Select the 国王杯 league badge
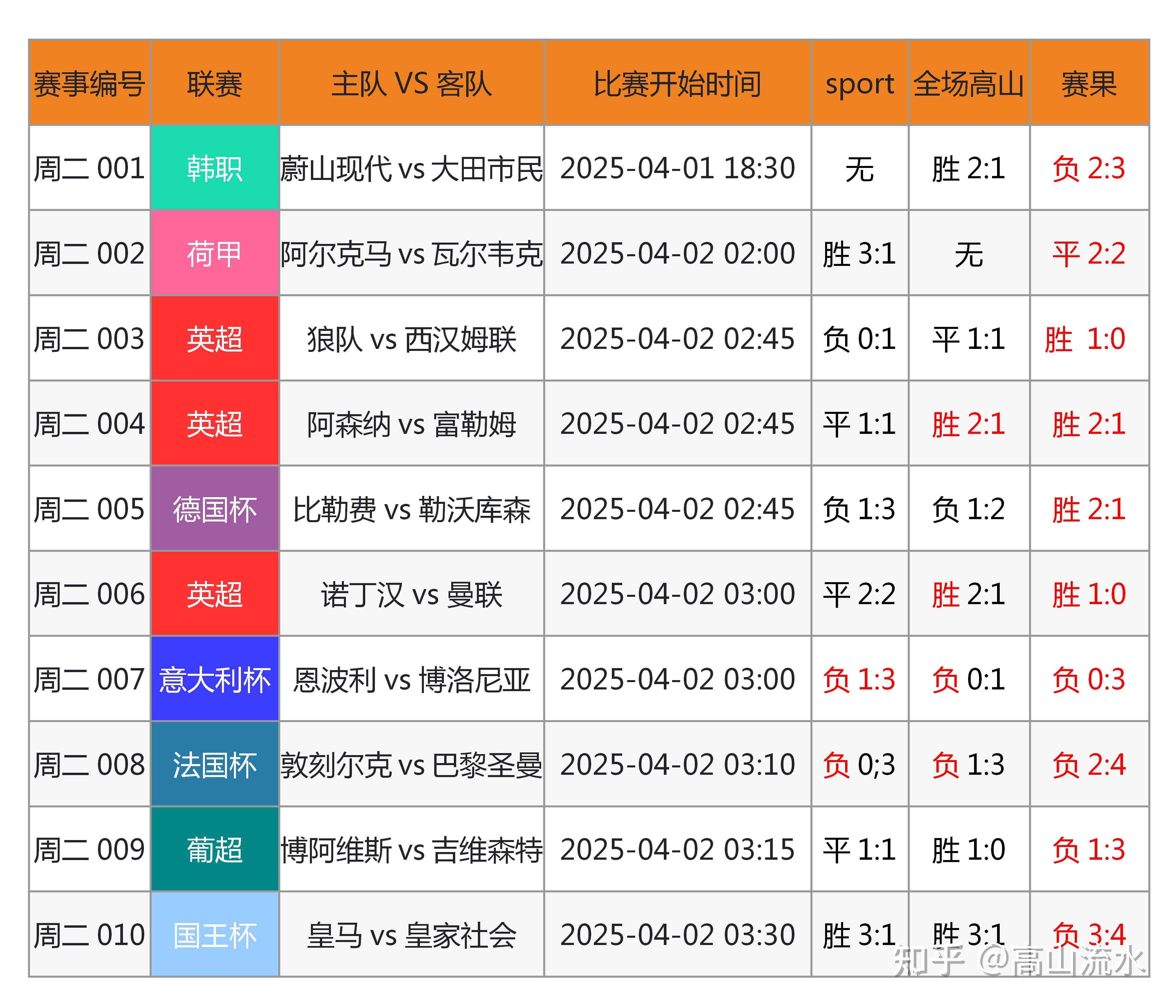 coord(215,935)
